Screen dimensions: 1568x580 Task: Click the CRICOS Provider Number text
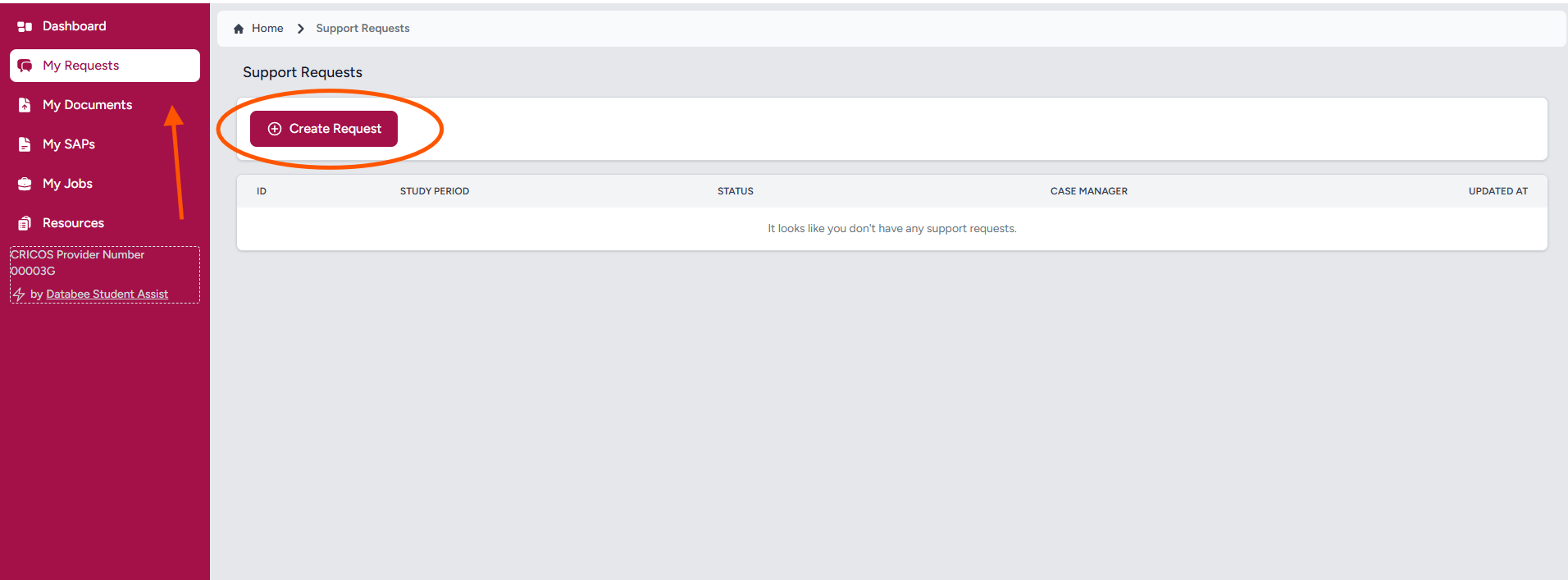click(x=77, y=263)
